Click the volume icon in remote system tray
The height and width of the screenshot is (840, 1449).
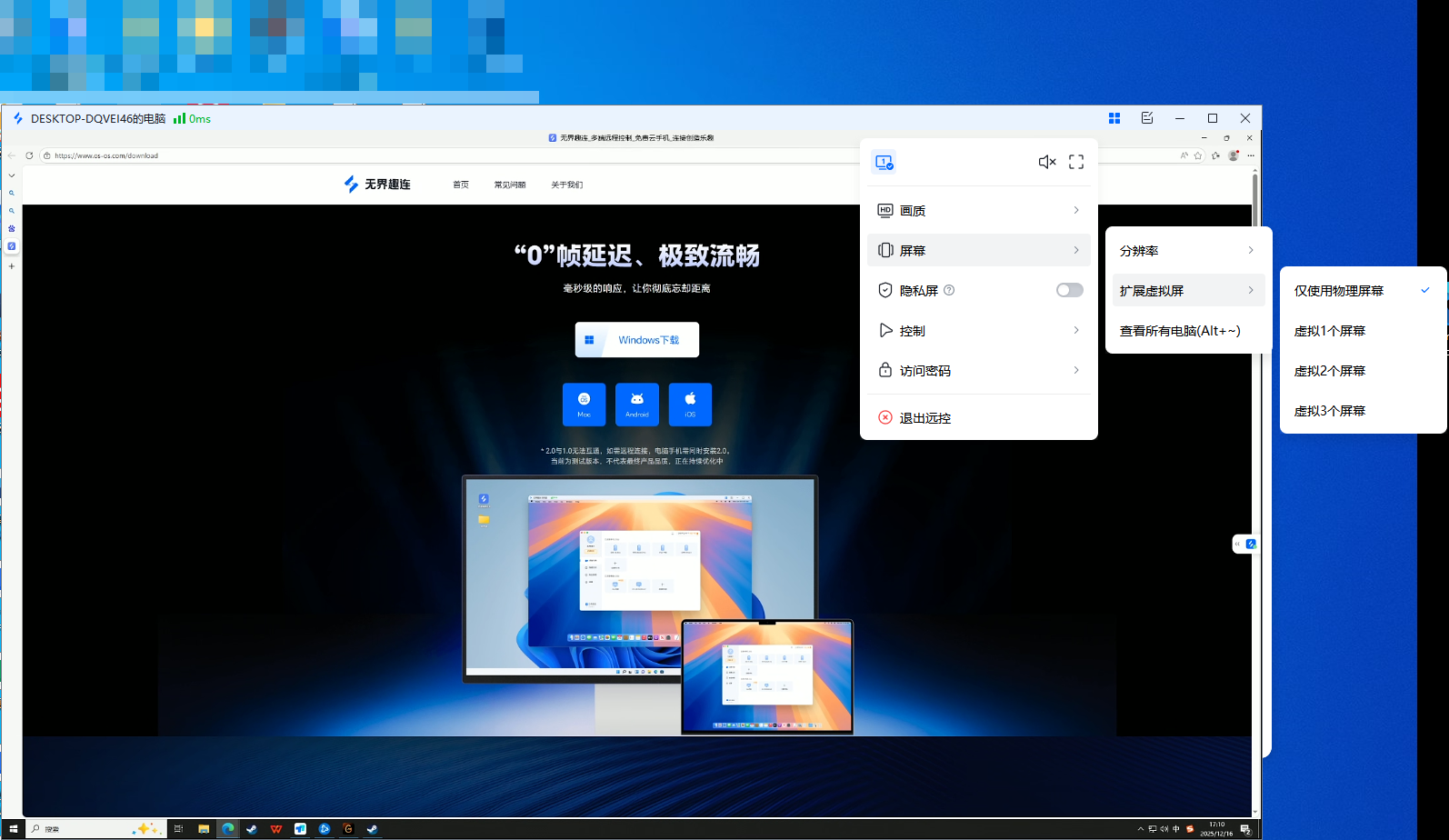coord(1164,829)
